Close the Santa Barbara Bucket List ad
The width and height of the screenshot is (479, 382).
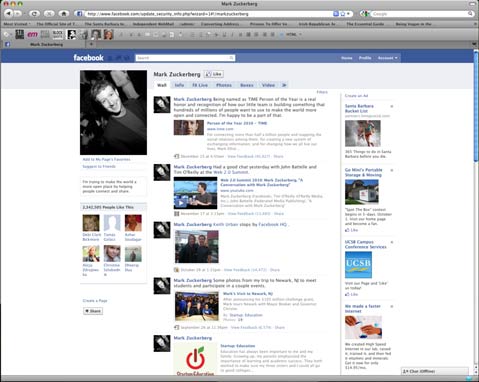392,106
